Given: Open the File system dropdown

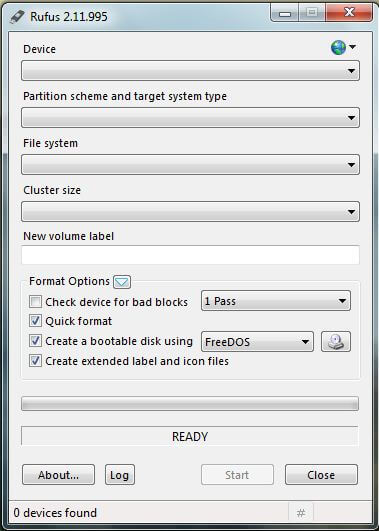Looking at the screenshot, I should coord(190,165).
